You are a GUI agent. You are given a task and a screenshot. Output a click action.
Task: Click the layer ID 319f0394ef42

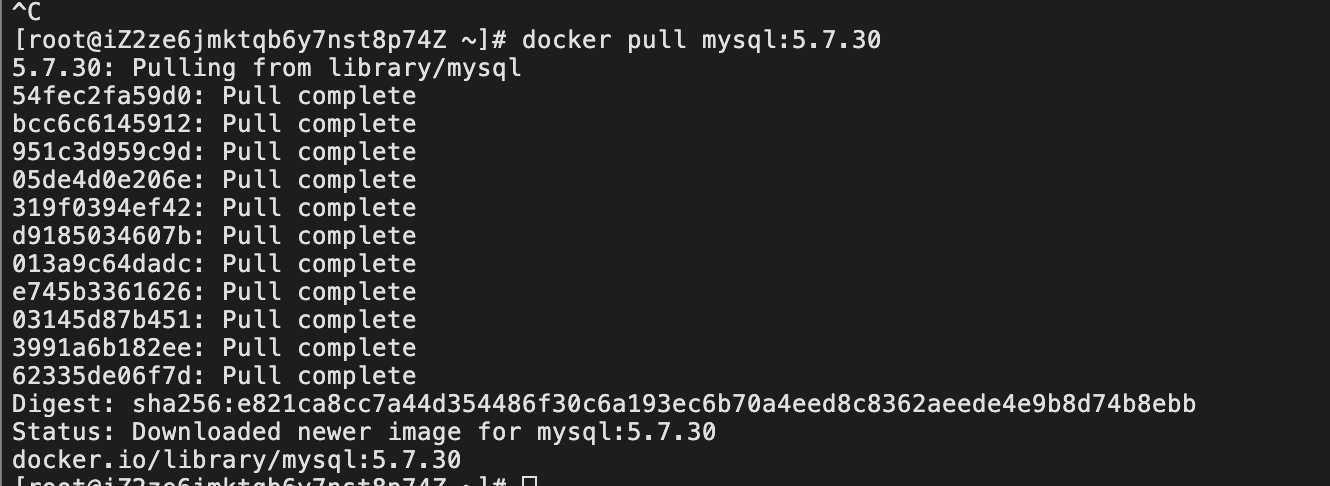click(x=103, y=209)
